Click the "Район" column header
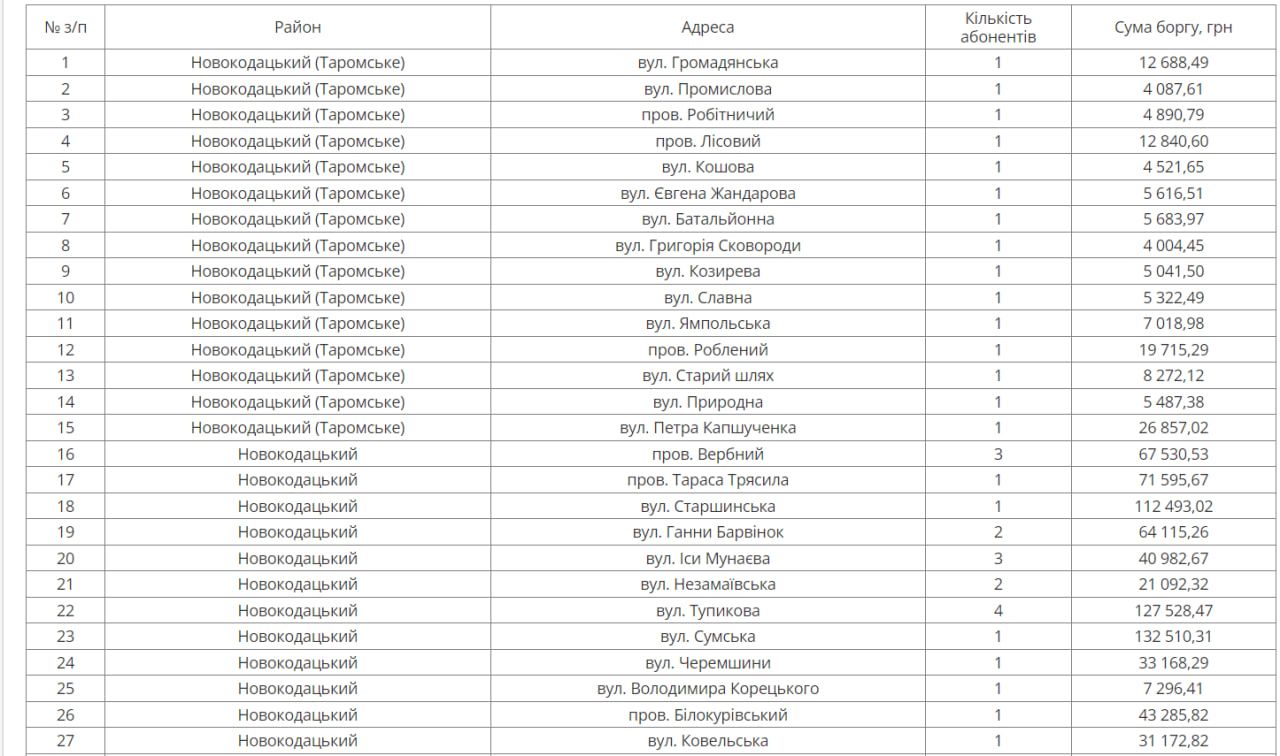This screenshot has width=1280, height=756. [298, 28]
